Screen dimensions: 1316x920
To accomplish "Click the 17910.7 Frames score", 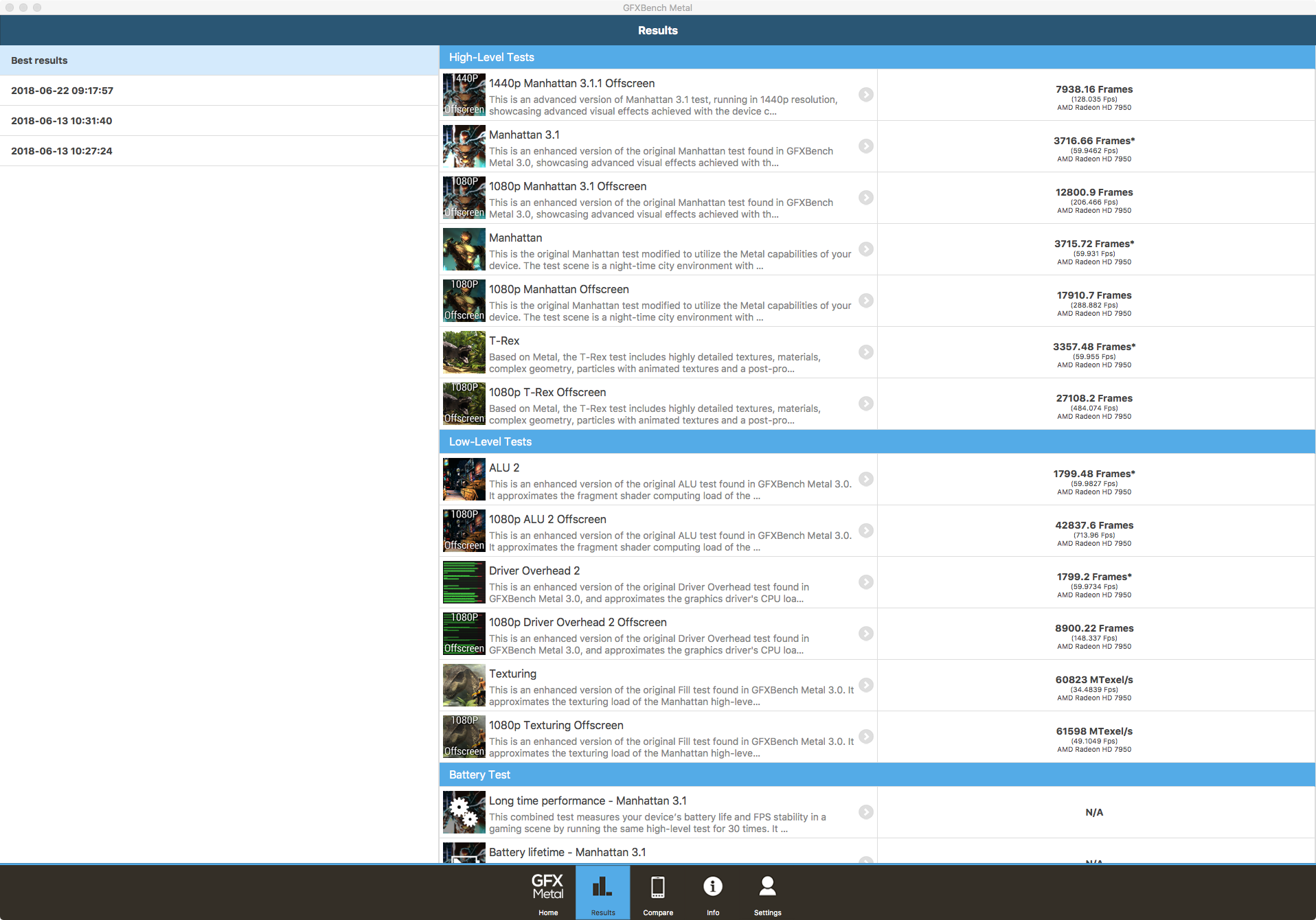I will pyautogui.click(x=1094, y=295).
